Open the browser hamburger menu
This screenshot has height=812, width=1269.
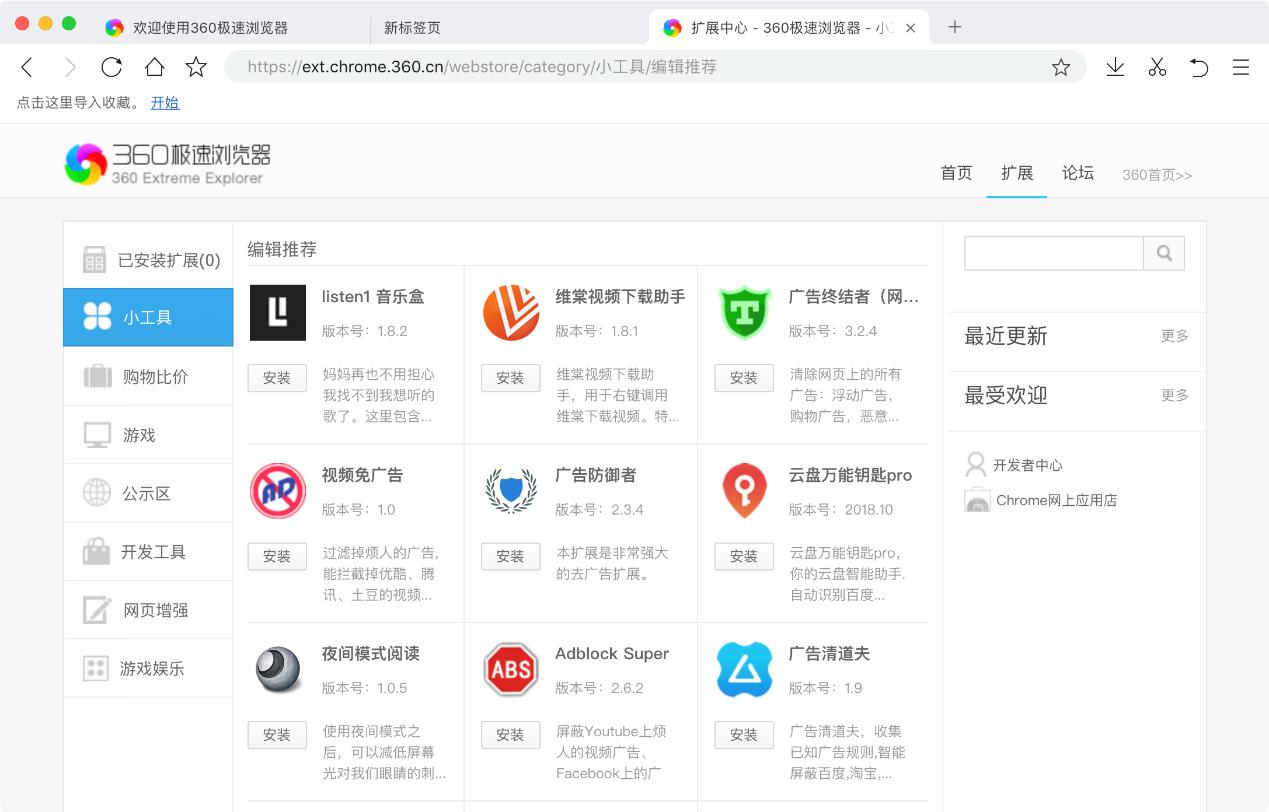tap(1241, 67)
